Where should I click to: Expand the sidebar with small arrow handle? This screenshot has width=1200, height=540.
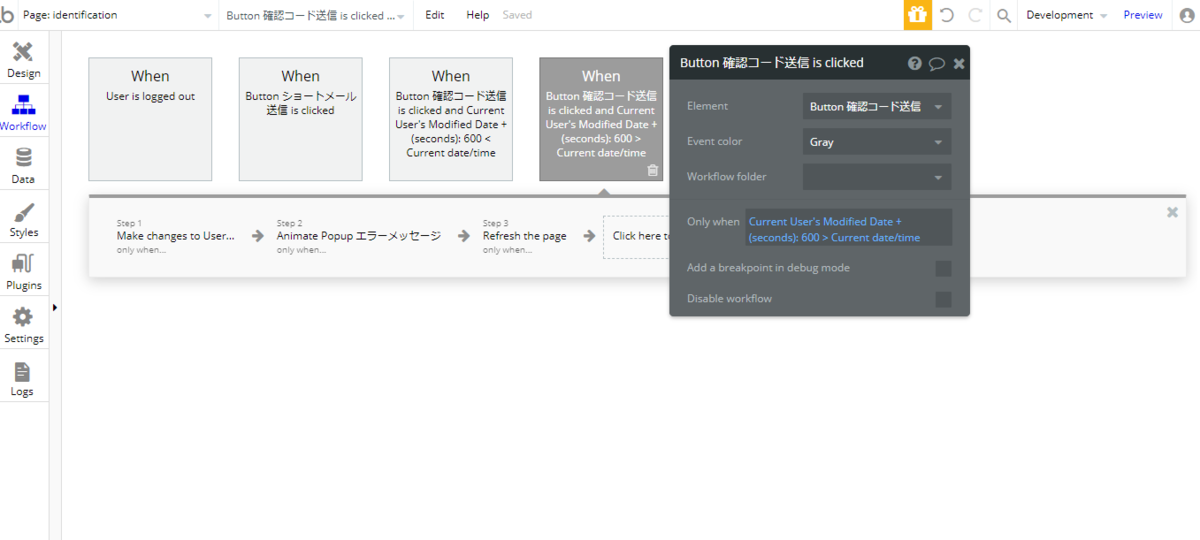54,307
